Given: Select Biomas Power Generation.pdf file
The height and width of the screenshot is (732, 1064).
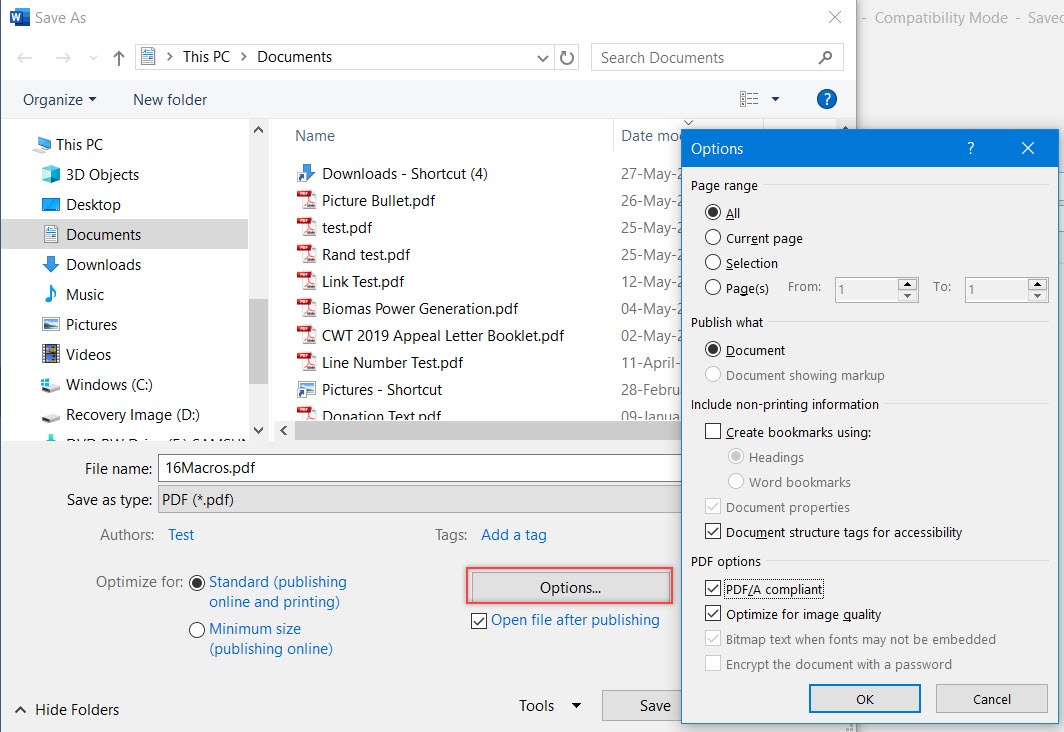Looking at the screenshot, I should click(x=419, y=309).
